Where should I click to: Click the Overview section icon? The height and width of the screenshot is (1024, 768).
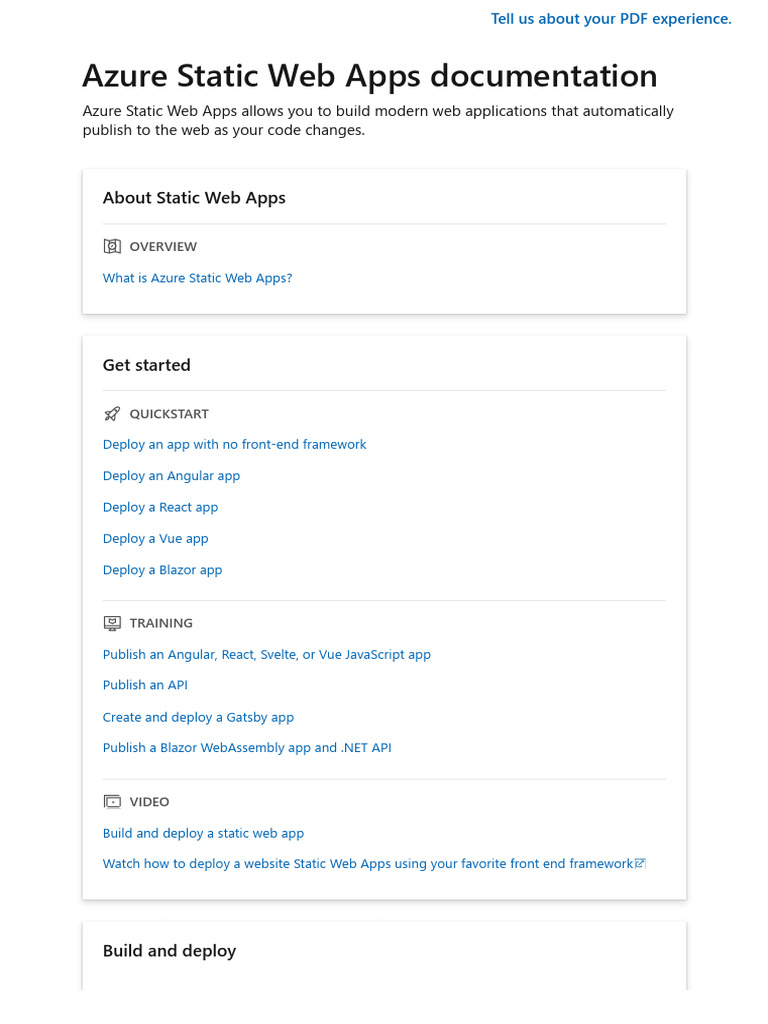coord(112,246)
